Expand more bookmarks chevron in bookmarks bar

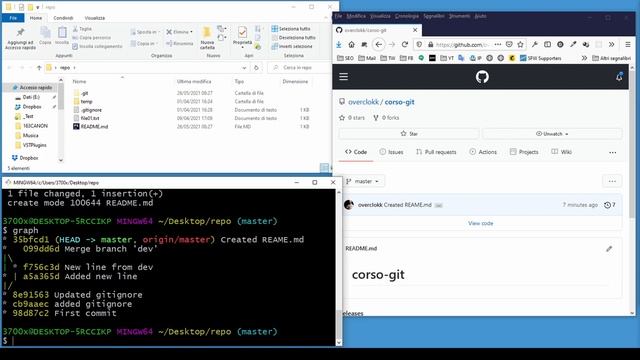pos(584,58)
